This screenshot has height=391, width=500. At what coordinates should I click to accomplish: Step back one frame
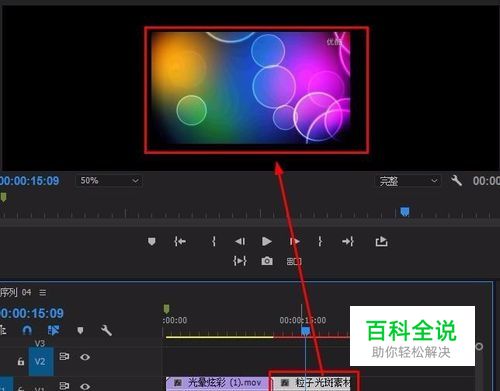pos(240,241)
